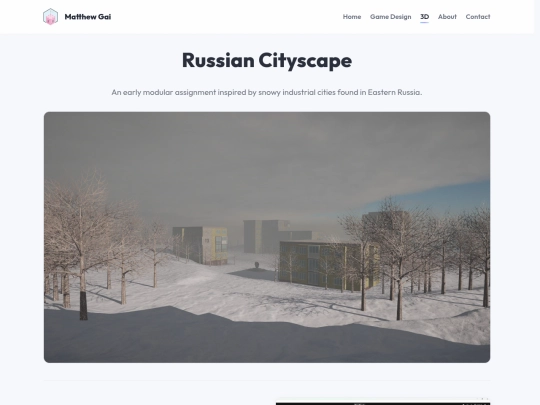540x405 pixels.
Task: Click the partial screenshot thumbnail at bottom
Action: (x=383, y=401)
